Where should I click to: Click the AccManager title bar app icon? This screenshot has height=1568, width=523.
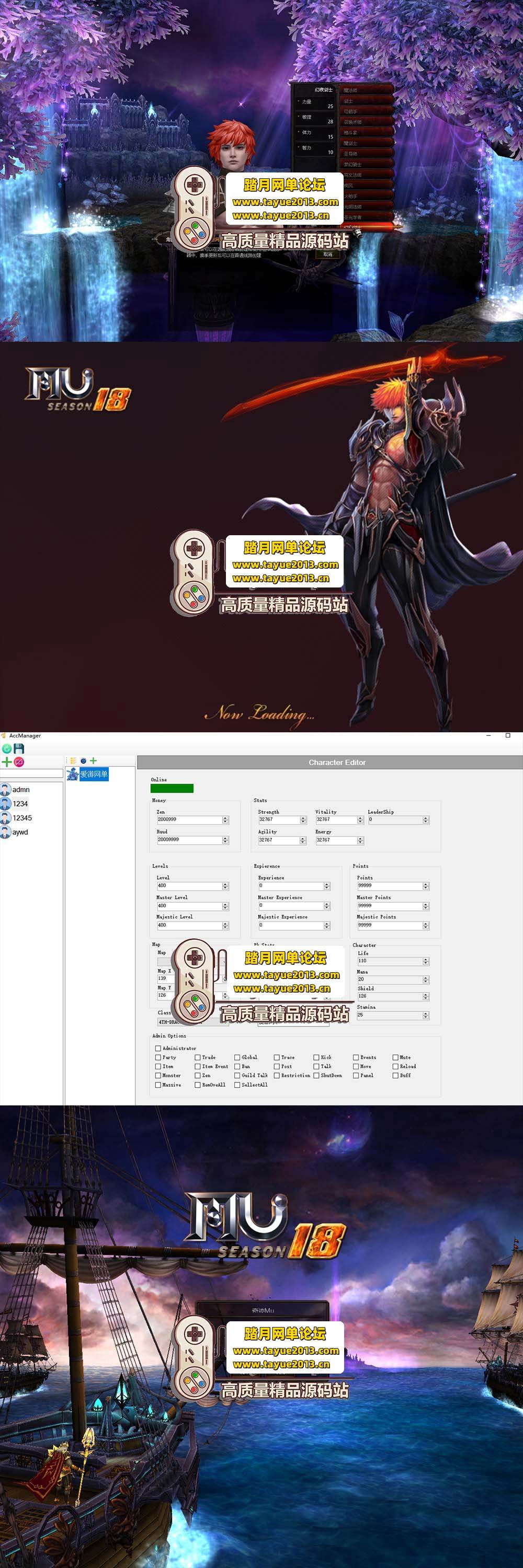click(x=4, y=736)
